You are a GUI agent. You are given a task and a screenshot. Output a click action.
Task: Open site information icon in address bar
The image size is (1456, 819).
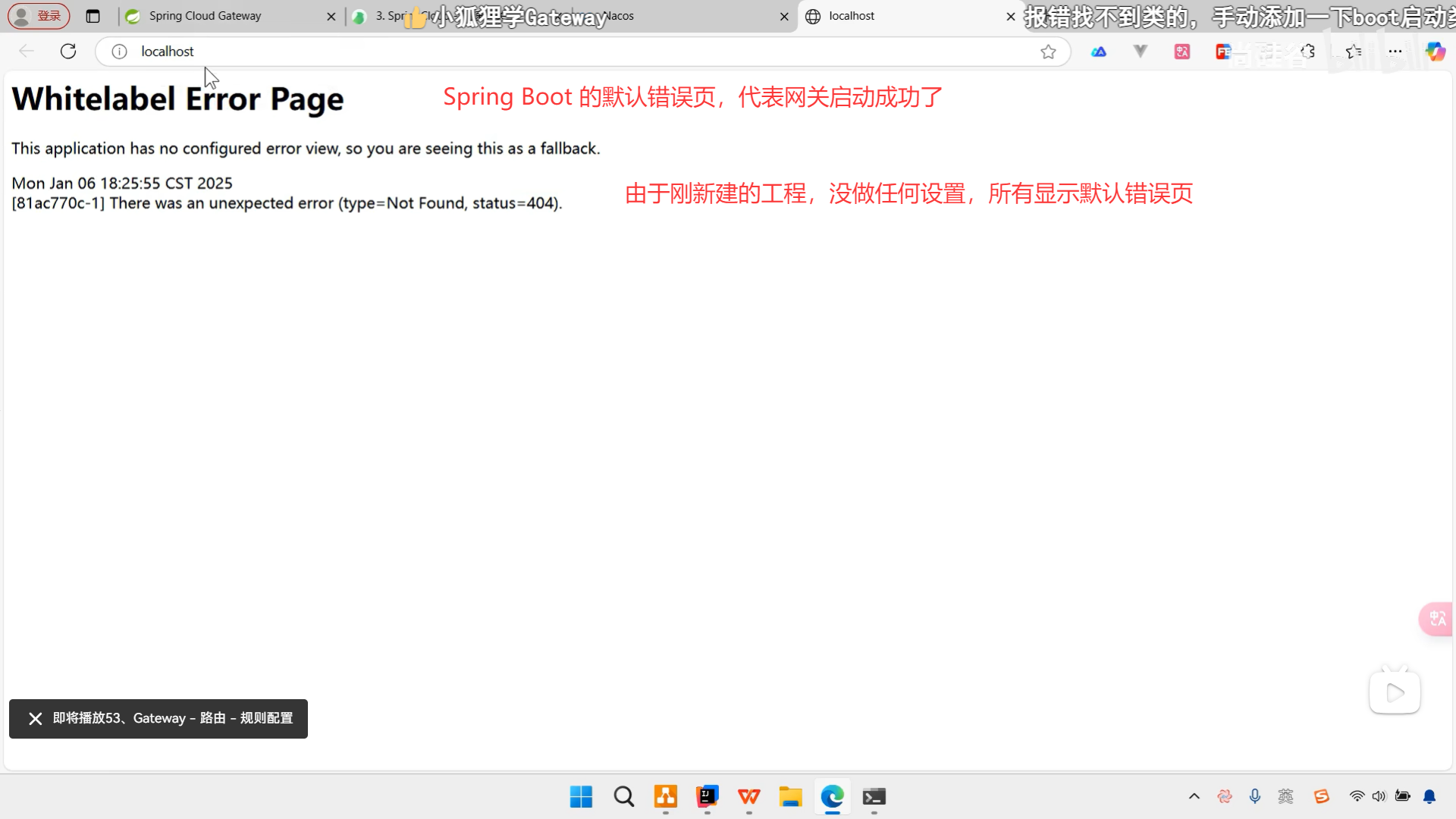[x=119, y=52]
